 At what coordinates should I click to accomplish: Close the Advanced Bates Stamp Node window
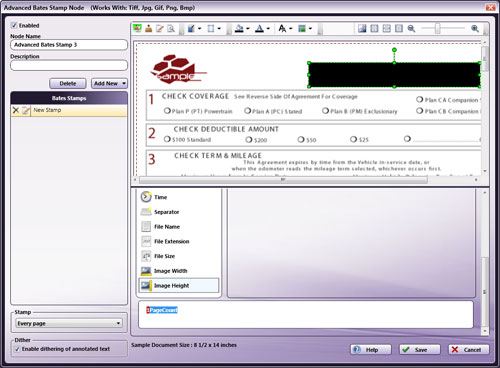tap(490, 7)
